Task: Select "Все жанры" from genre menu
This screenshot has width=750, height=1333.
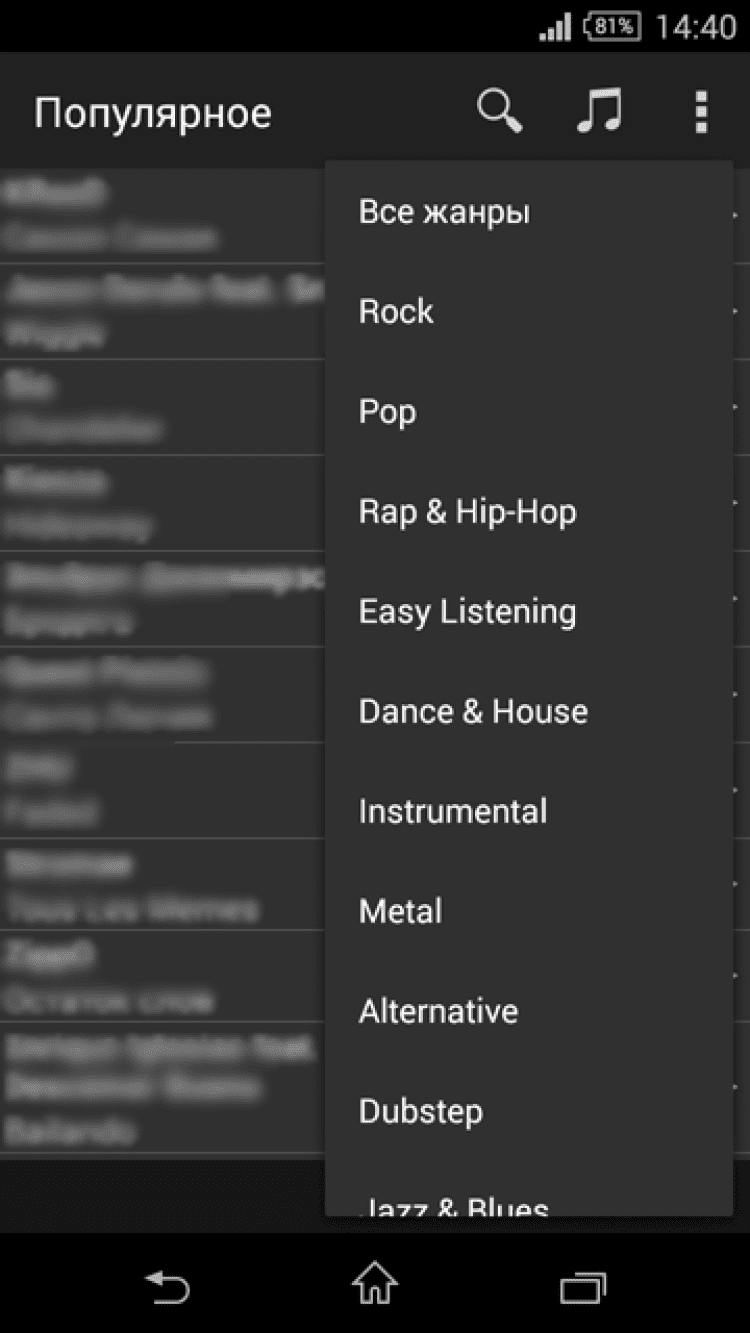Action: point(444,212)
